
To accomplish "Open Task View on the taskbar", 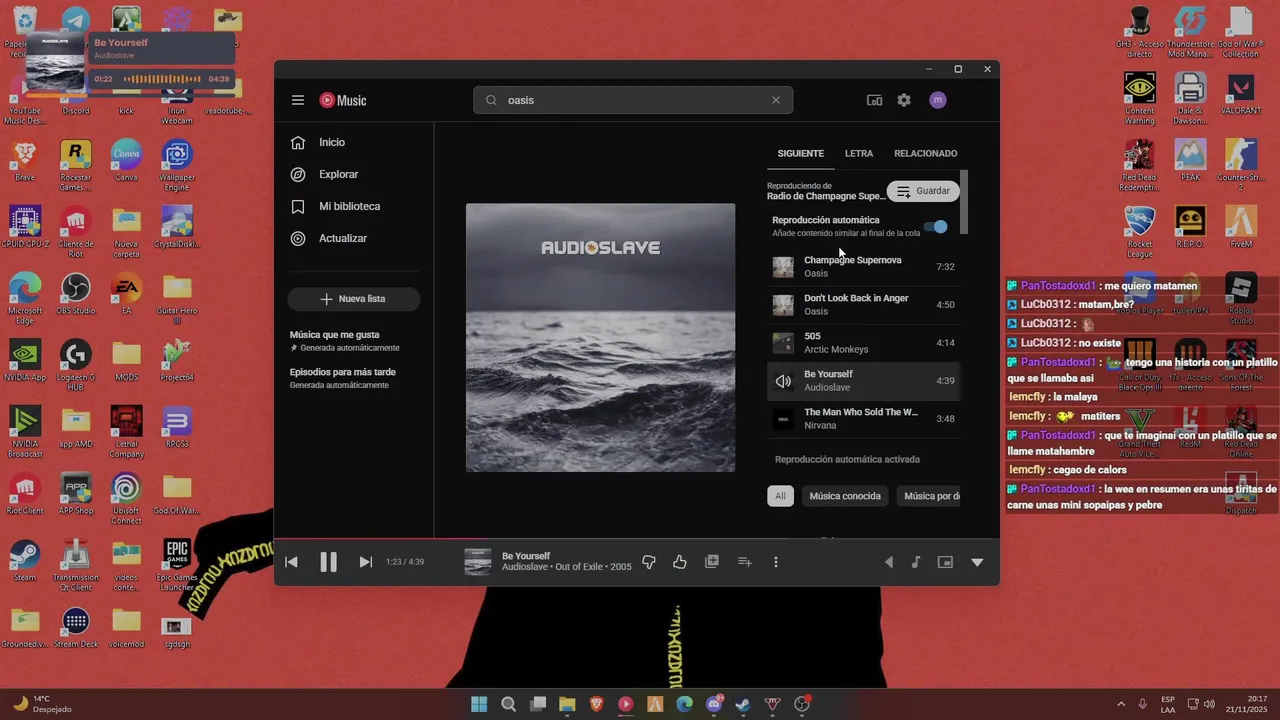I will (x=538, y=704).
